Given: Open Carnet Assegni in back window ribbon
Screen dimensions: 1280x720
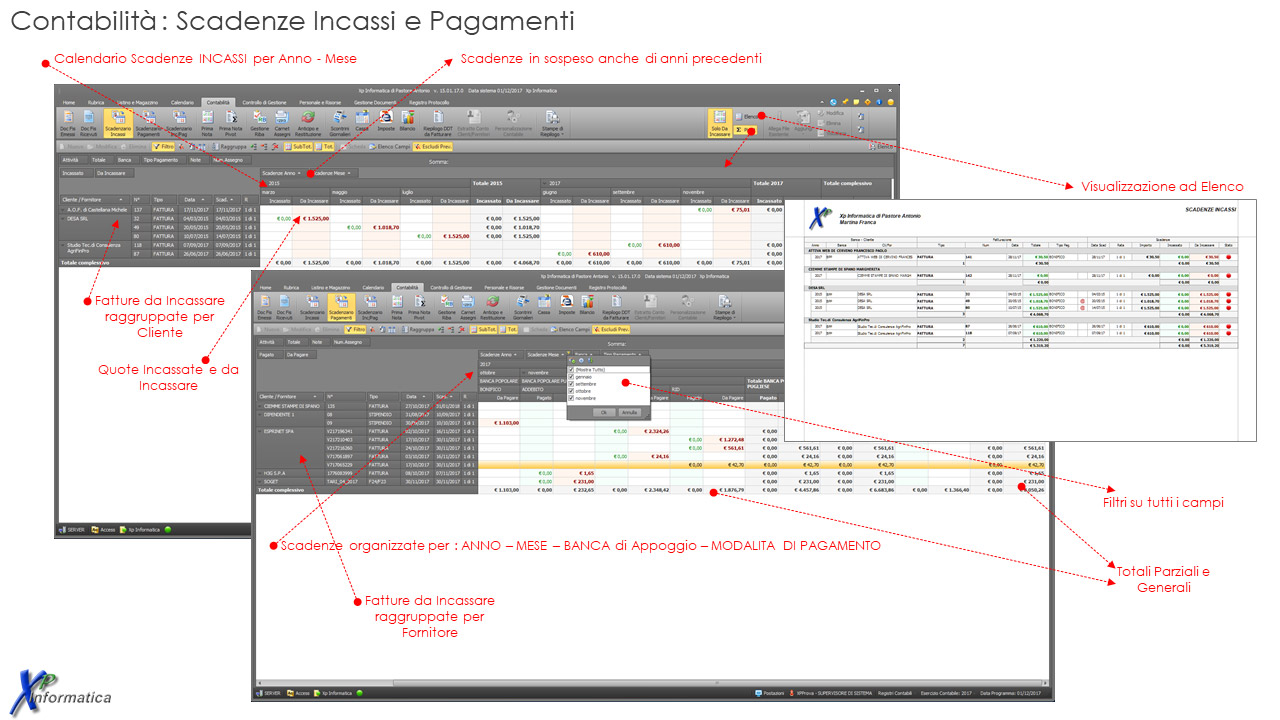Looking at the screenshot, I should pyautogui.click(x=282, y=123).
